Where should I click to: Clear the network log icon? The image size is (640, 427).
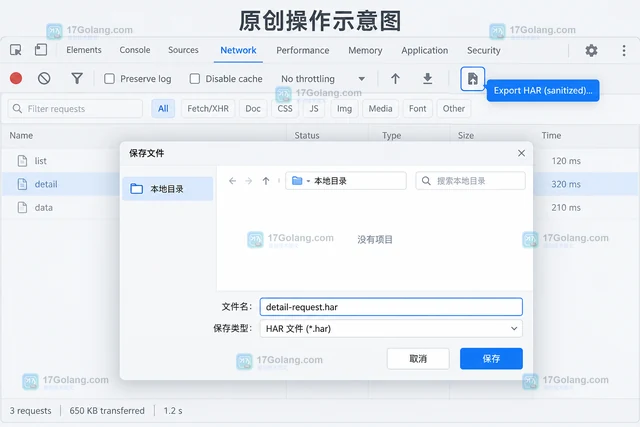coord(44,78)
